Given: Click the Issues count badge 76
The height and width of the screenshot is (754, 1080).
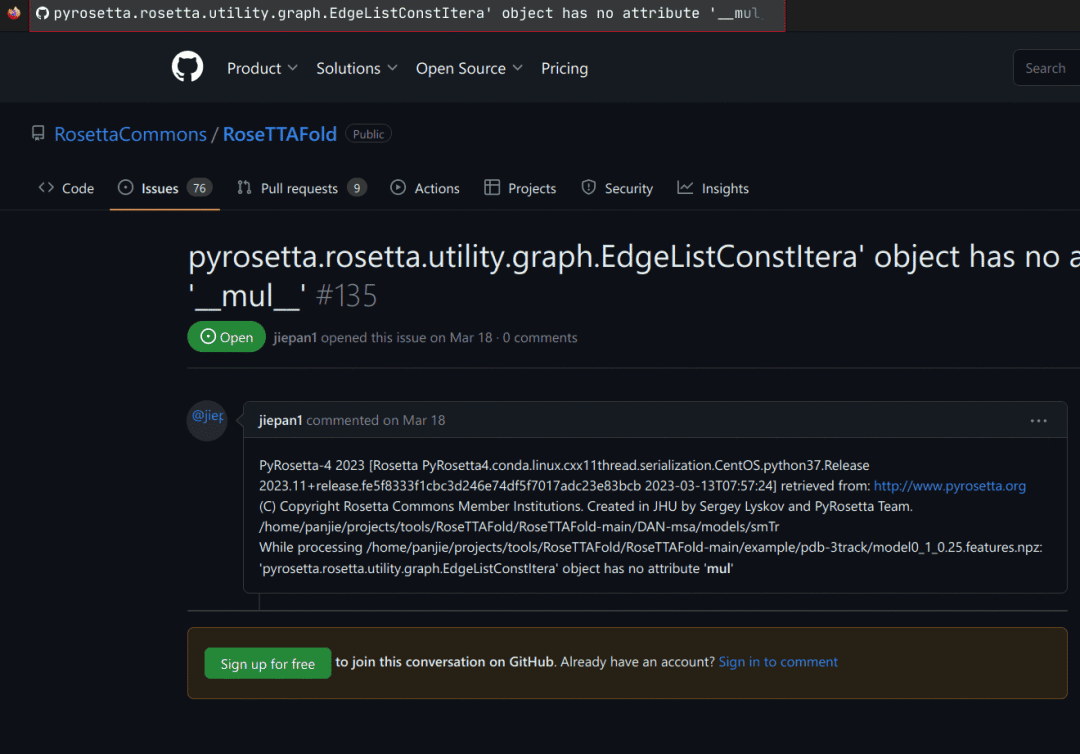Looking at the screenshot, I should click(199, 188).
